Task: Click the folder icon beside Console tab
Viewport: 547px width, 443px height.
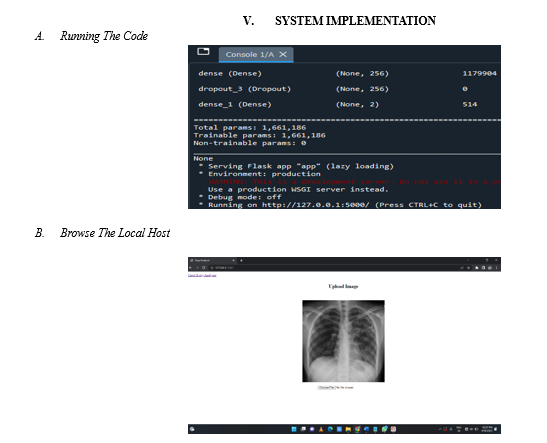Action: [203, 52]
